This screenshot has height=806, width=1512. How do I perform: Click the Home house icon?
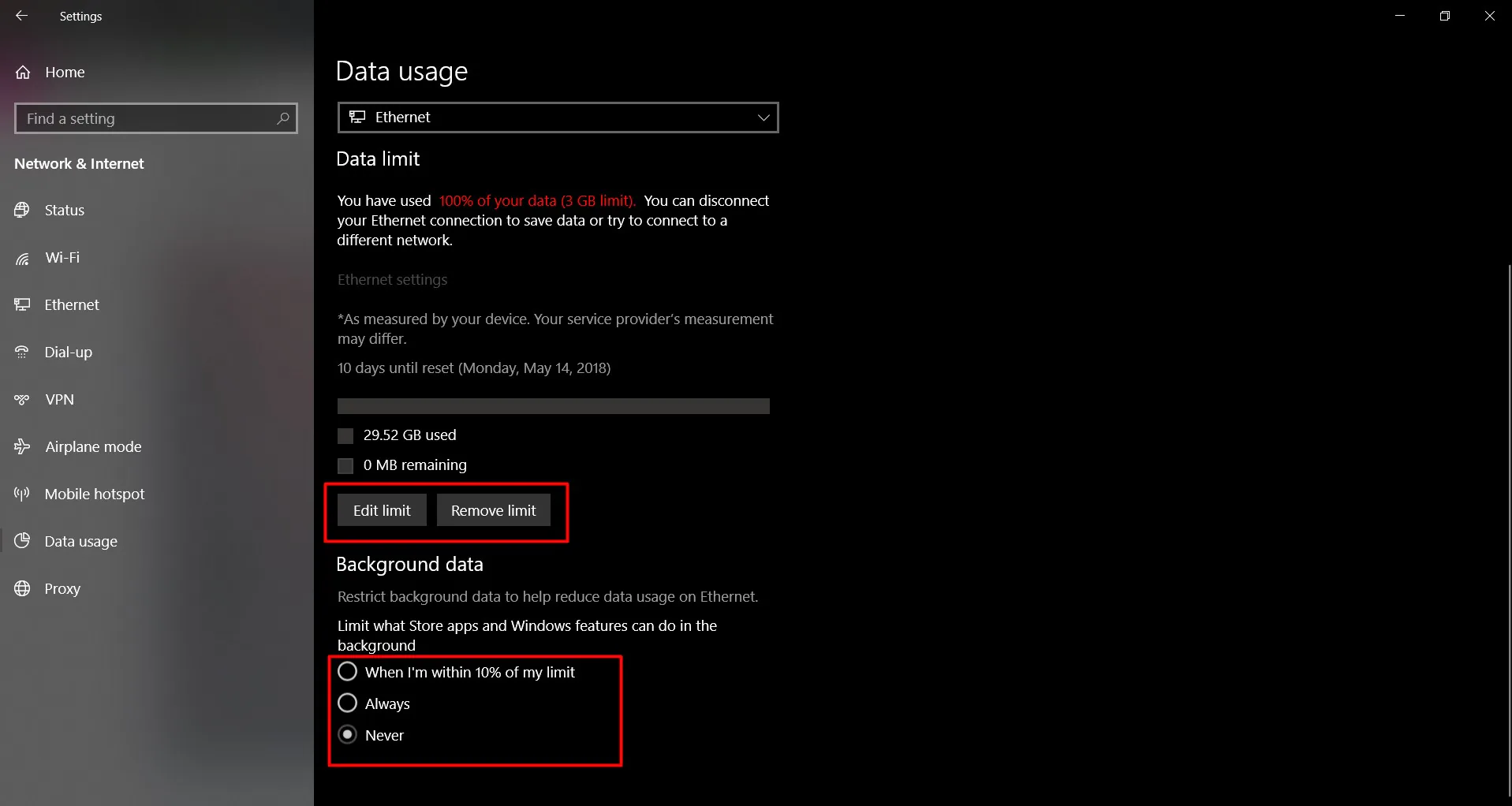[x=23, y=73]
